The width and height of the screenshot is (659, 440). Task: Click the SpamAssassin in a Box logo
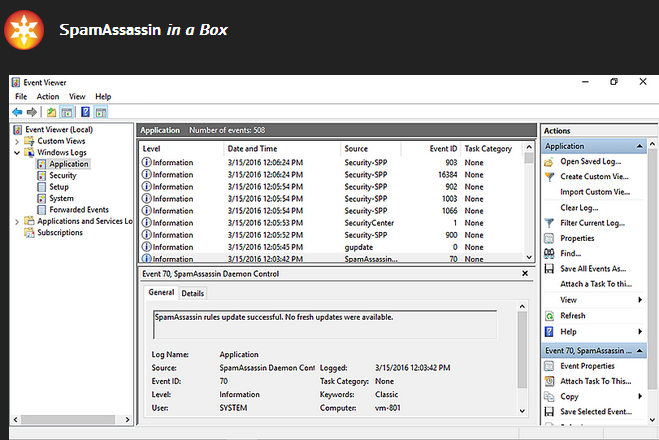tap(24, 30)
